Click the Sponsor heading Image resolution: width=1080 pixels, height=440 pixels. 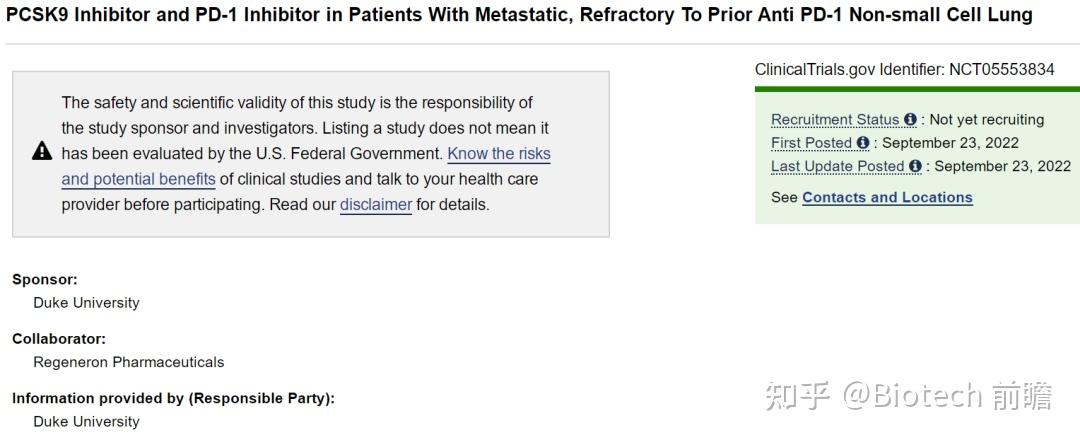(x=45, y=280)
